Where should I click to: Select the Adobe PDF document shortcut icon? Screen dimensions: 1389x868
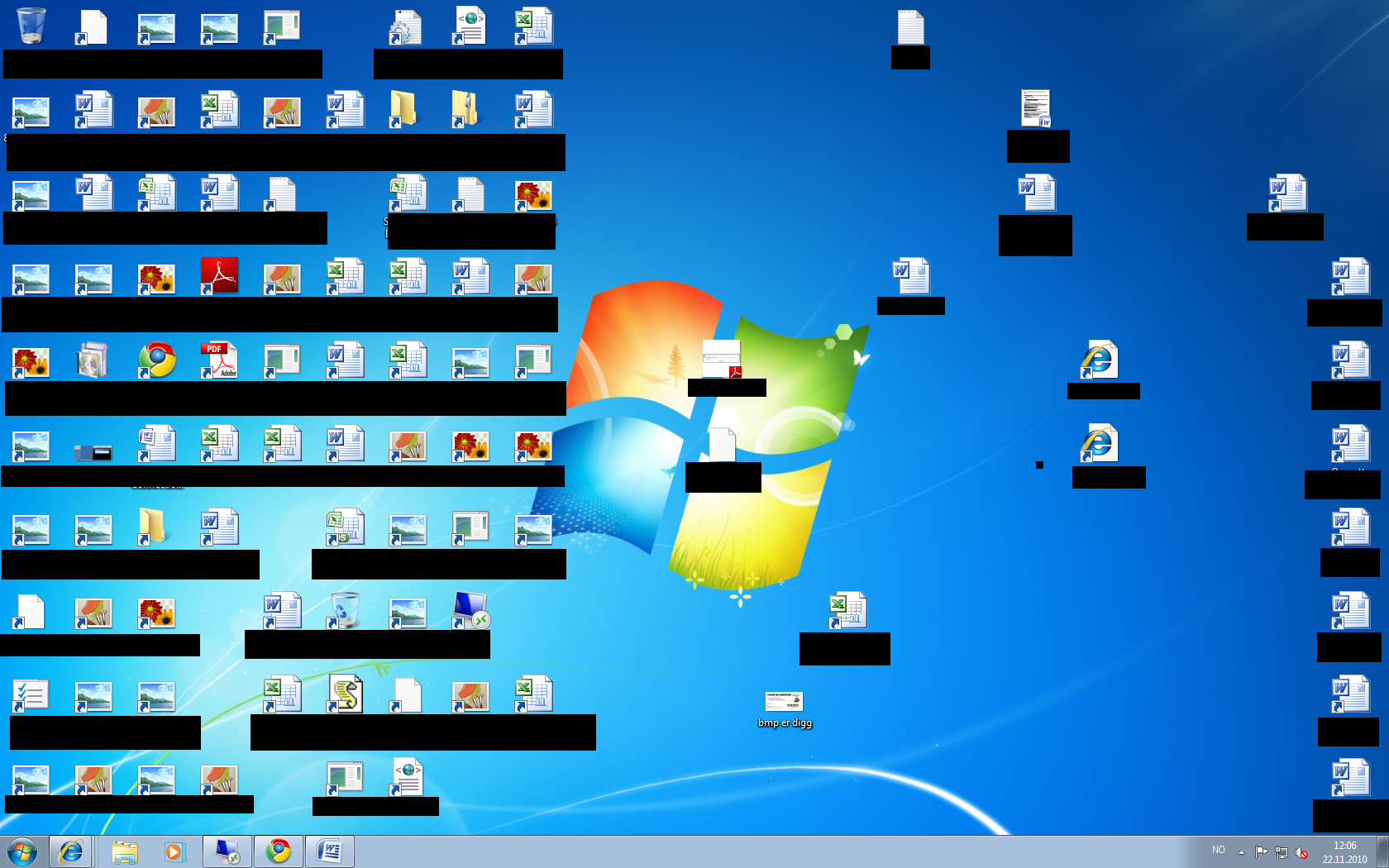click(x=219, y=360)
